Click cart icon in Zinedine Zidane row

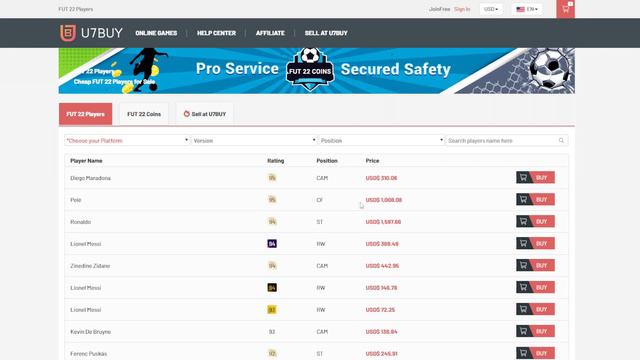pos(523,265)
